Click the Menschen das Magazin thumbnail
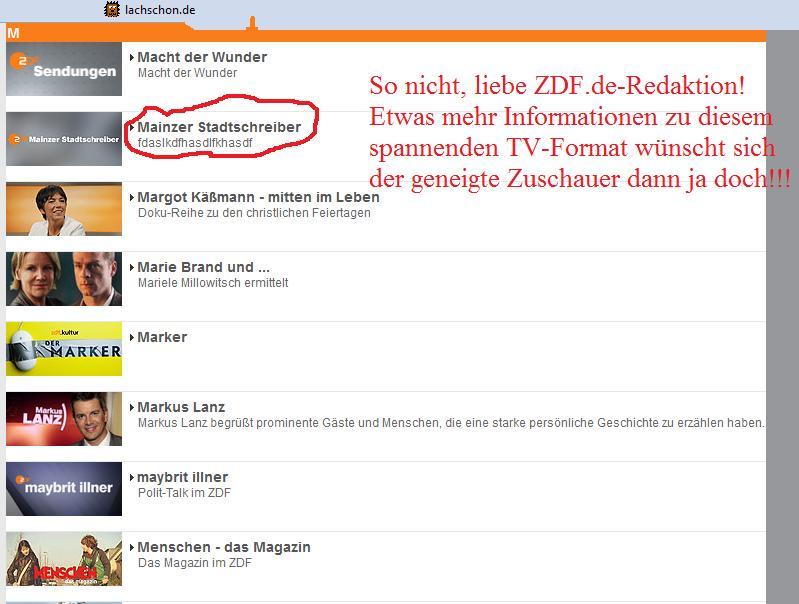The width and height of the screenshot is (799, 604). (64, 559)
